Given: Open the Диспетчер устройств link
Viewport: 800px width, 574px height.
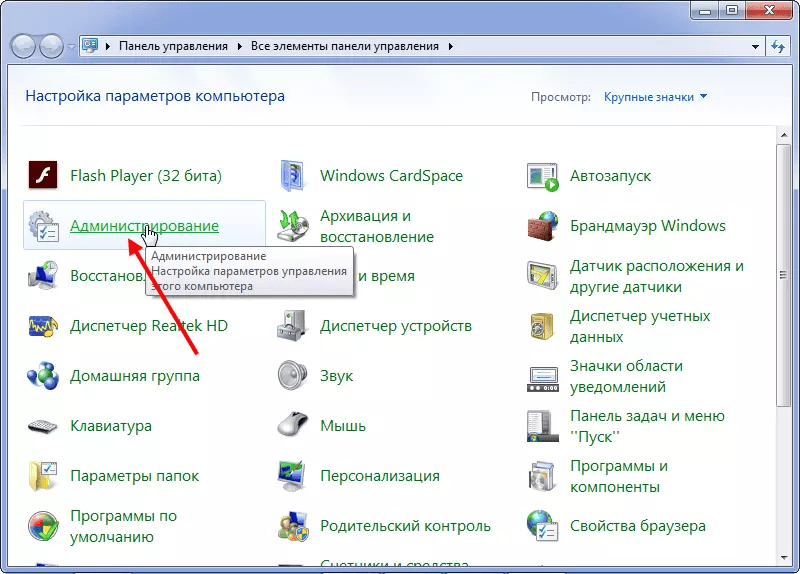Looking at the screenshot, I should [395, 326].
